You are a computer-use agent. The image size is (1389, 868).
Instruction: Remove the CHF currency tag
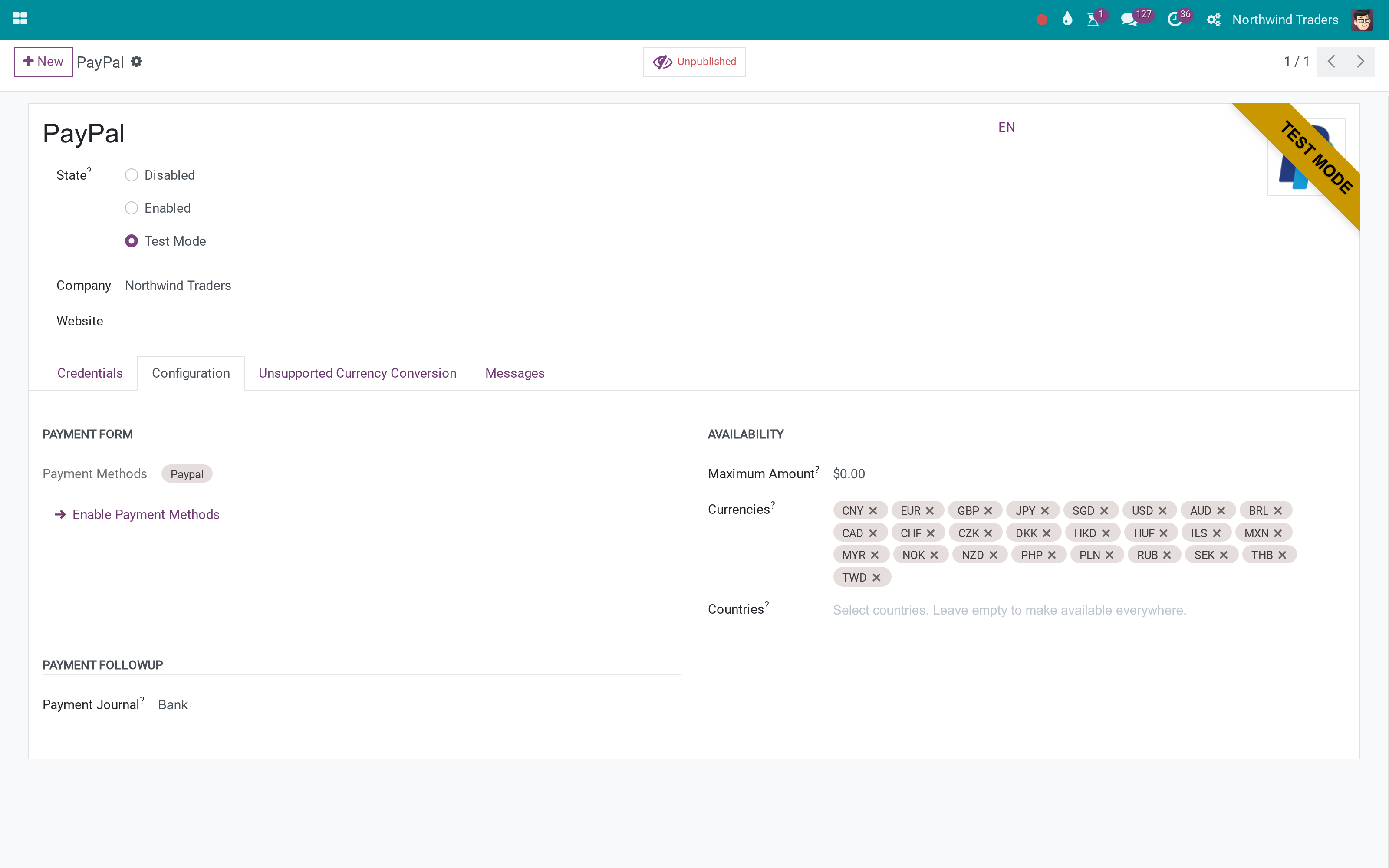pyautogui.click(x=931, y=533)
